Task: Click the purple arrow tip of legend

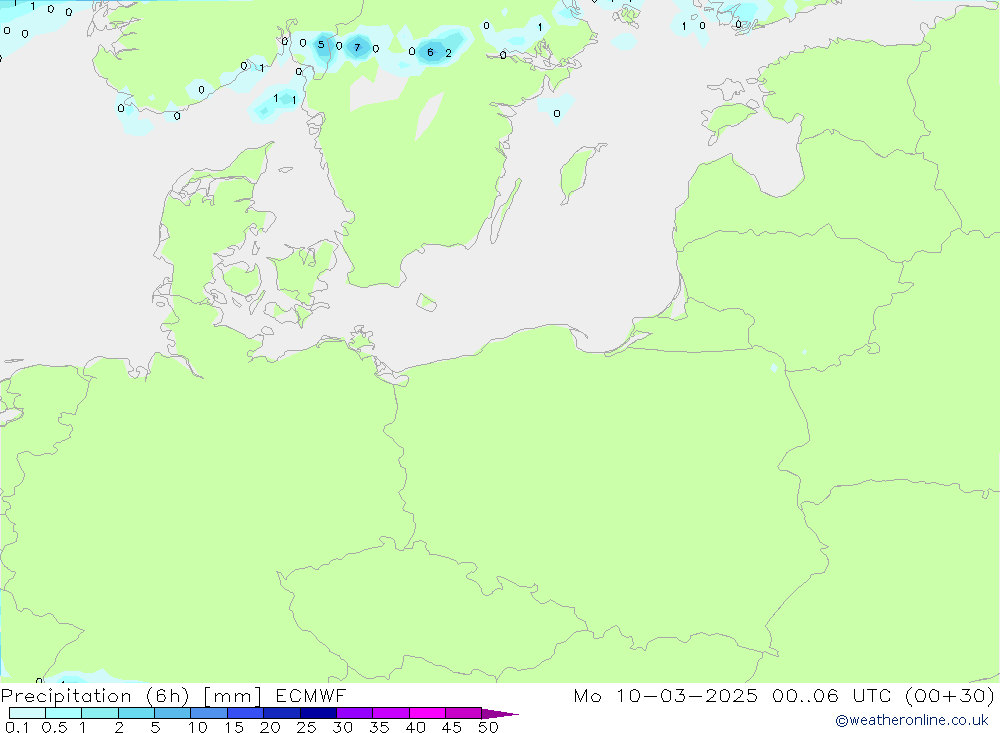Action: 500,713
